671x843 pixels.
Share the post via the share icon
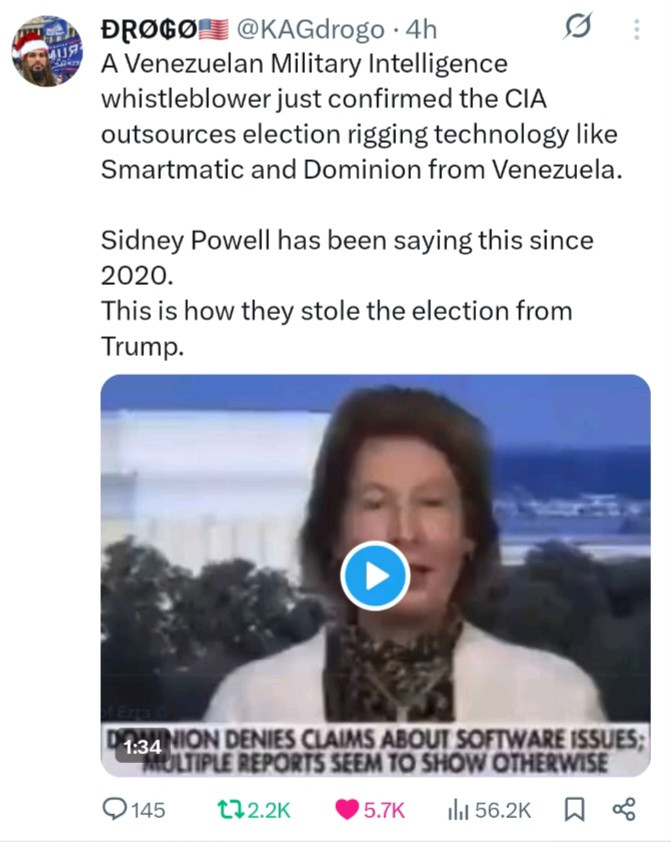tap(623, 808)
